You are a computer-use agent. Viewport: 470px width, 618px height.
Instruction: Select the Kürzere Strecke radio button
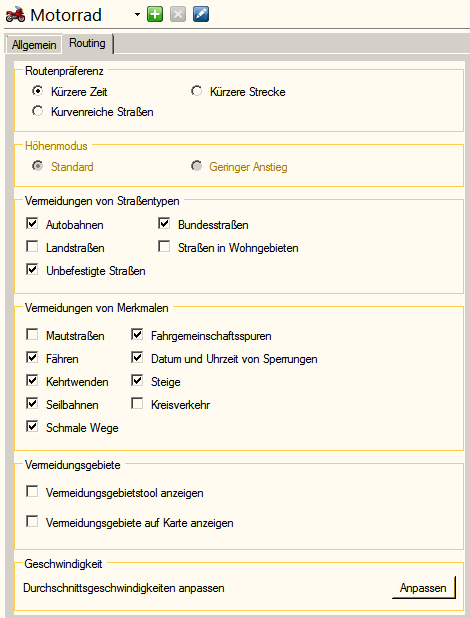(196, 91)
